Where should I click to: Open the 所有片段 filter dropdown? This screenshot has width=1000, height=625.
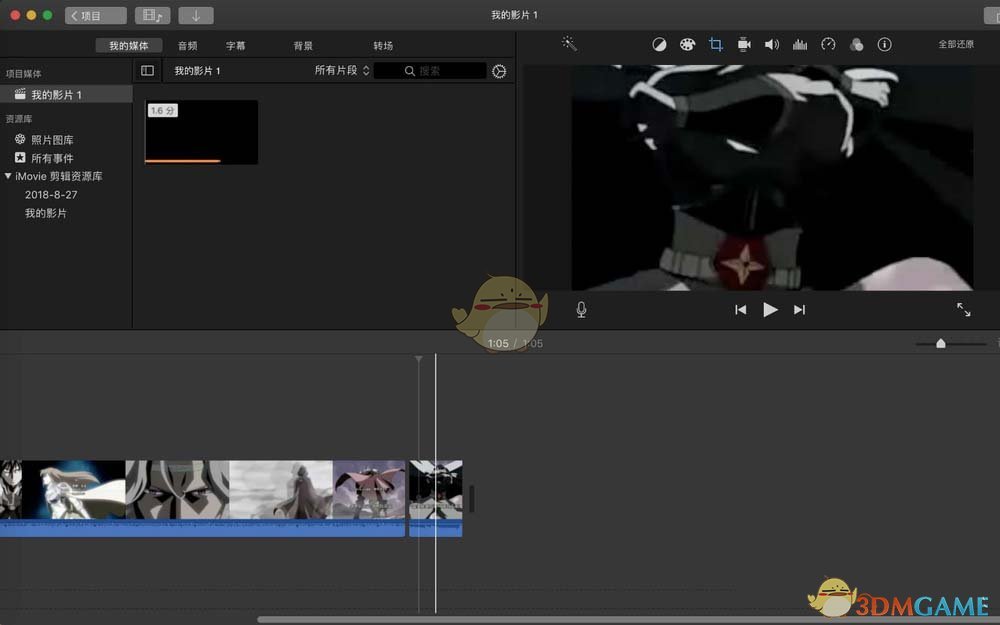point(342,70)
